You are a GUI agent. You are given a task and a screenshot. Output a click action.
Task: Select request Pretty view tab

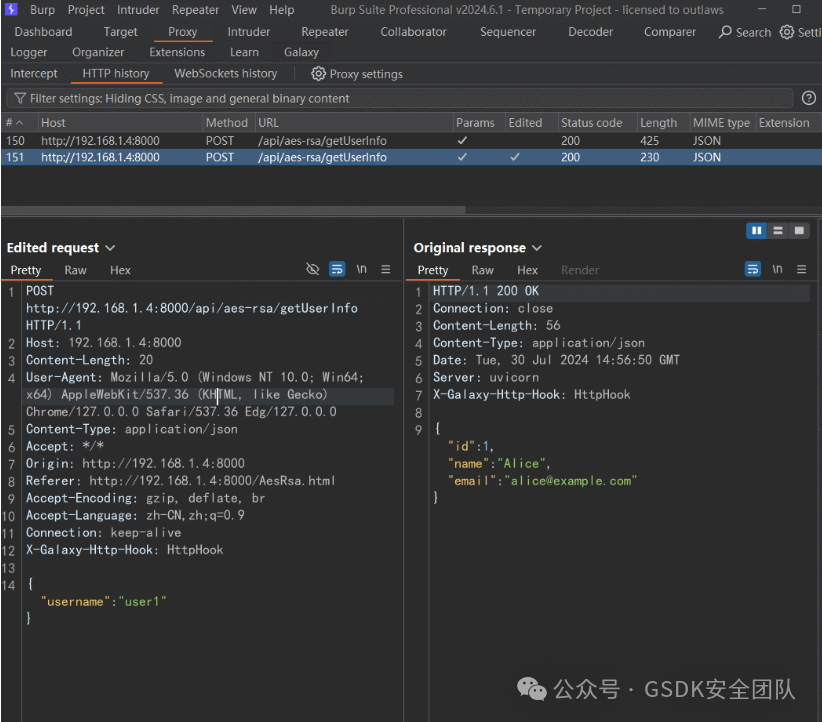pyautogui.click(x=26, y=270)
